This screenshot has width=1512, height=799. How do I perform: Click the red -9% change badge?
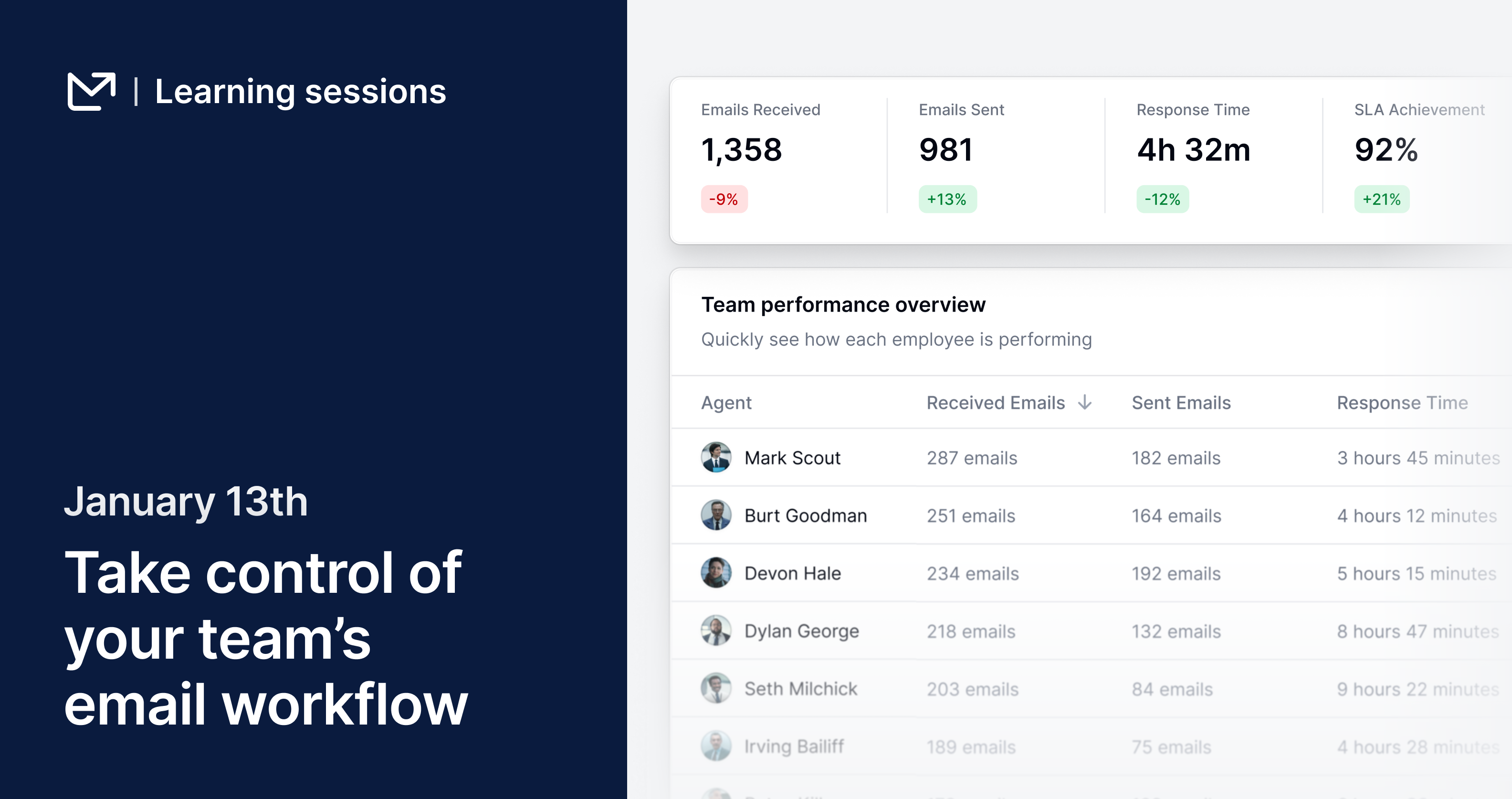(724, 199)
